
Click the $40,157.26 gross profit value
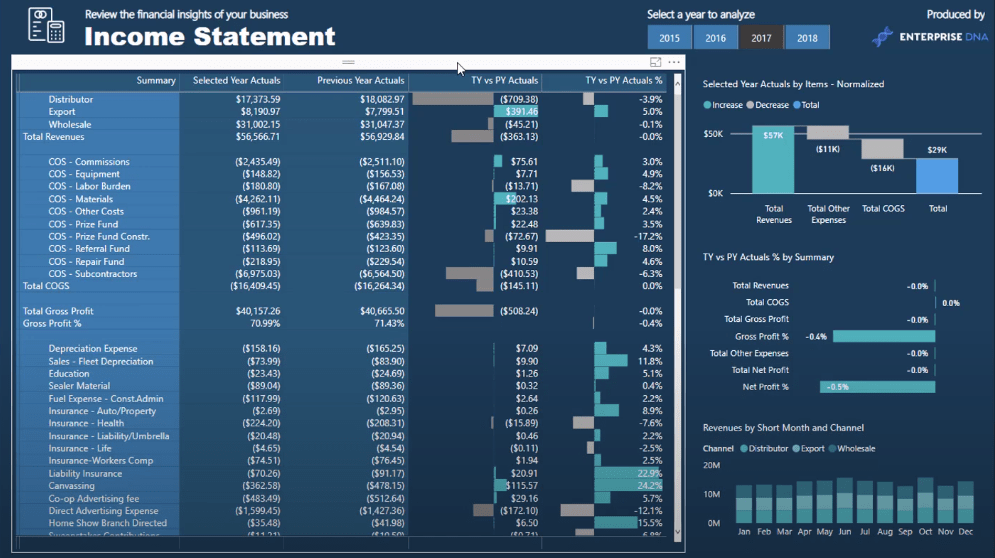[258, 311]
